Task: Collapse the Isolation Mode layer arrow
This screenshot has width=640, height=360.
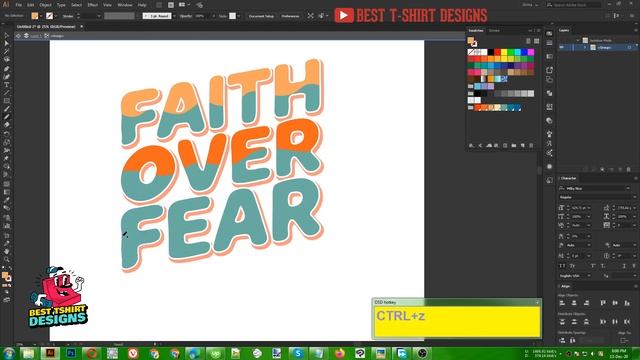Action: pyautogui.click(x=578, y=40)
